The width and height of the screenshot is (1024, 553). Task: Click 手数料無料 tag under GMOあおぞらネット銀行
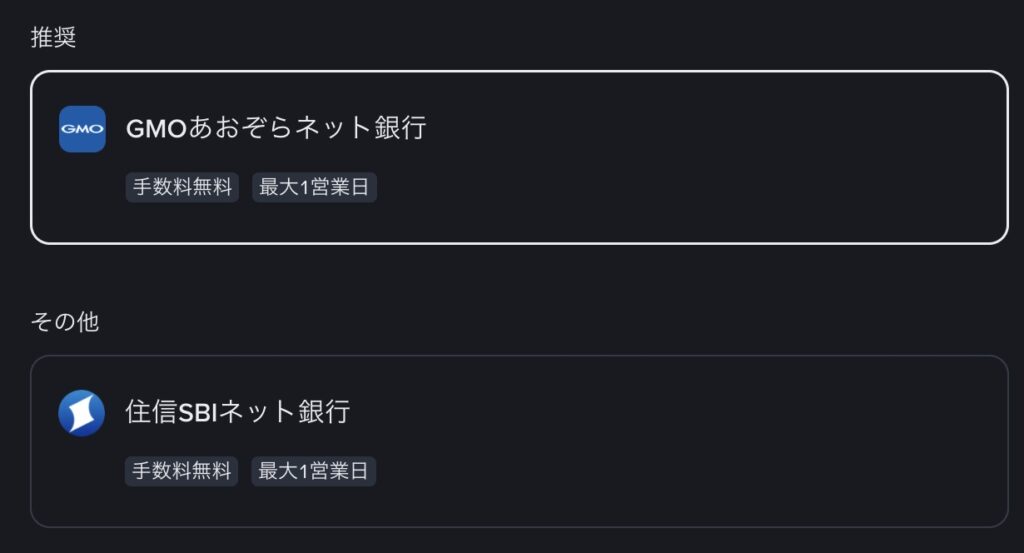tap(182, 187)
